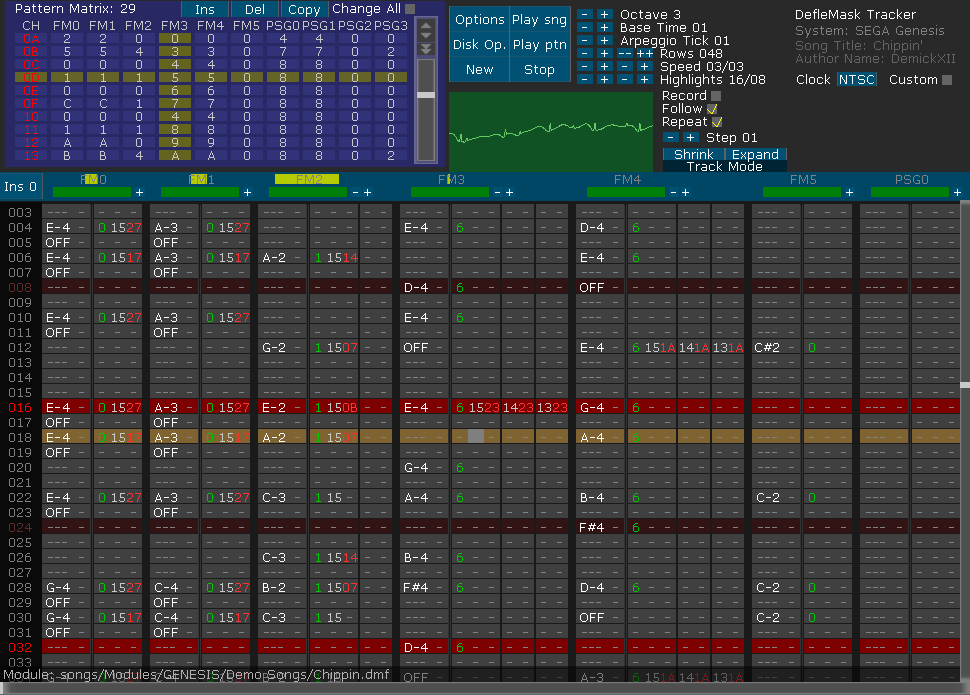The height and width of the screenshot is (695, 970).
Task: Click the E-2 note on row 016
Action: coord(274,407)
